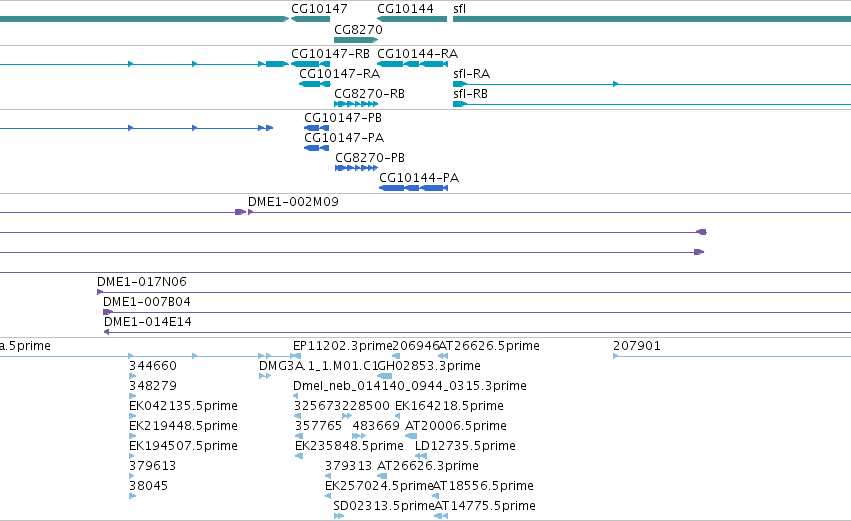Screen dimensions: 851x521
Task: Open the CG10147-RB transcript label
Action: [331, 54]
